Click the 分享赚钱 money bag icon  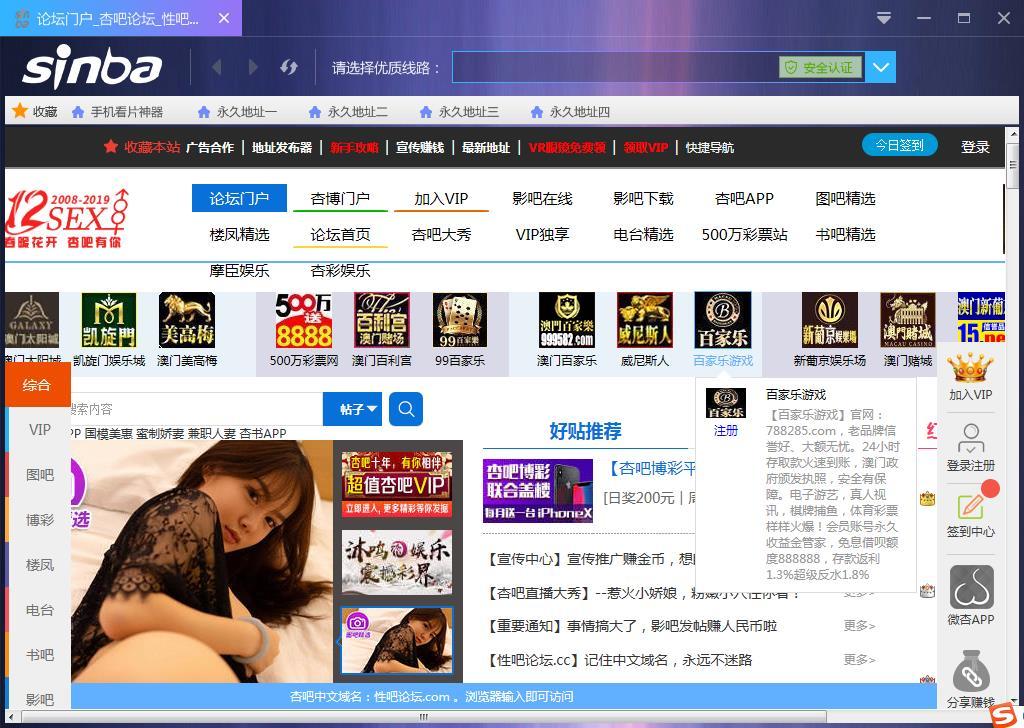(x=971, y=673)
